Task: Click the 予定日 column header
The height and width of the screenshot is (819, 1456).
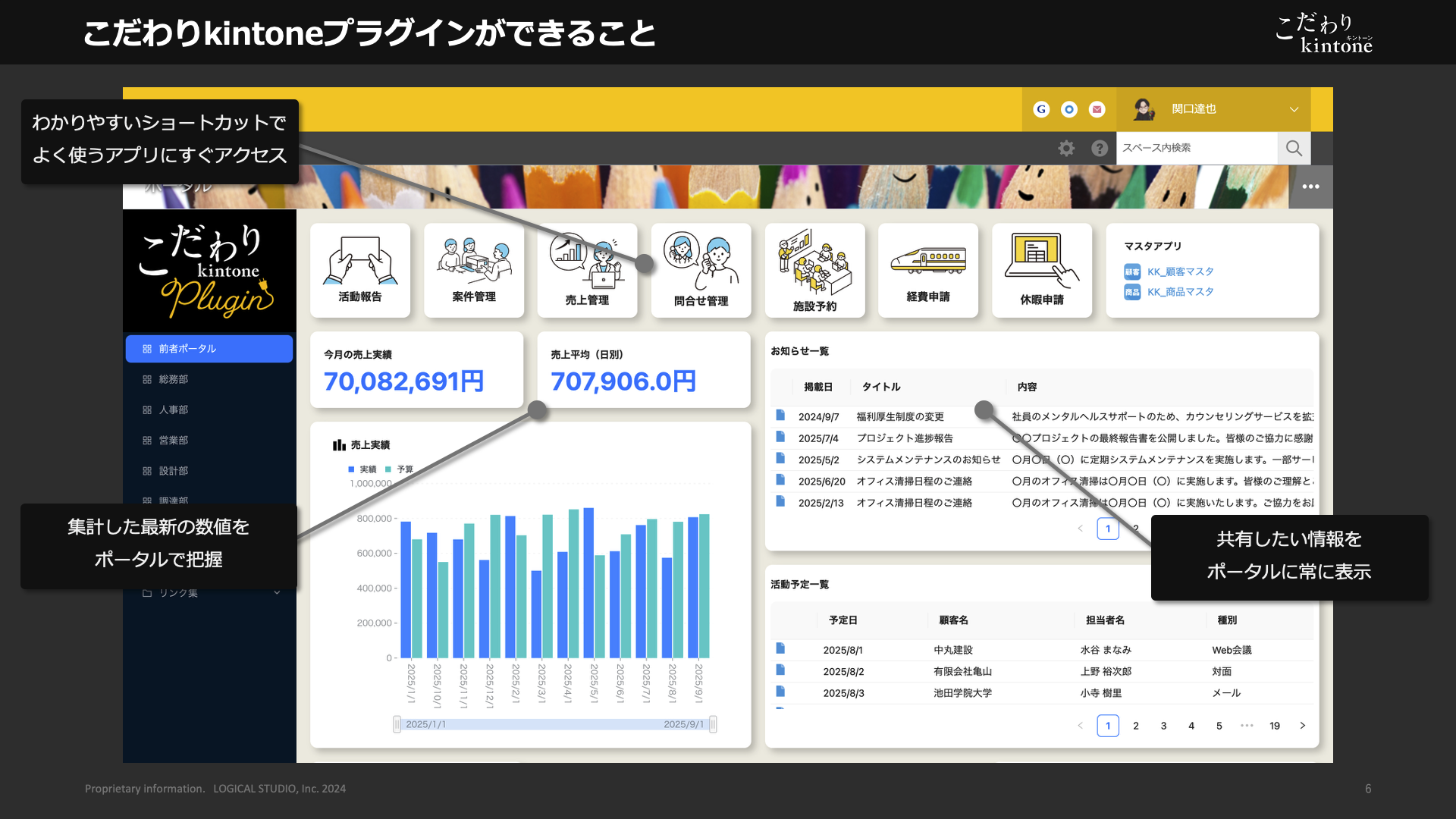Action: 843,620
